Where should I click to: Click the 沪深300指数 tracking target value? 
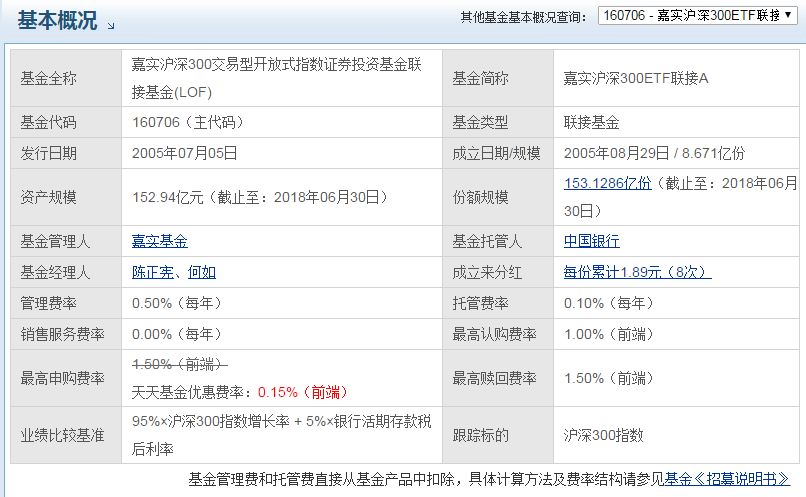(x=603, y=435)
